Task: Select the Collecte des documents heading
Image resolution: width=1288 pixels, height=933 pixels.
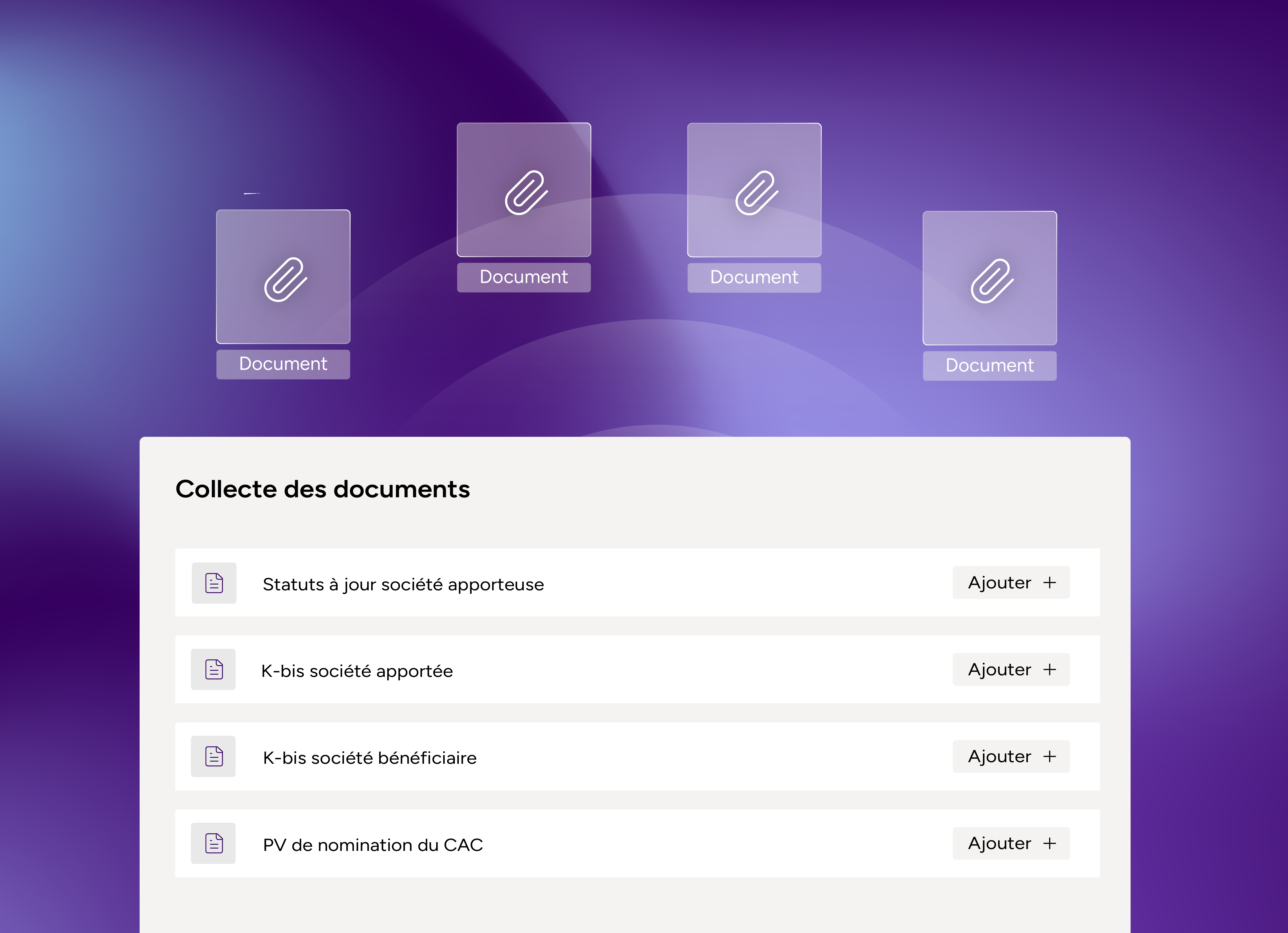Action: pyautogui.click(x=323, y=489)
